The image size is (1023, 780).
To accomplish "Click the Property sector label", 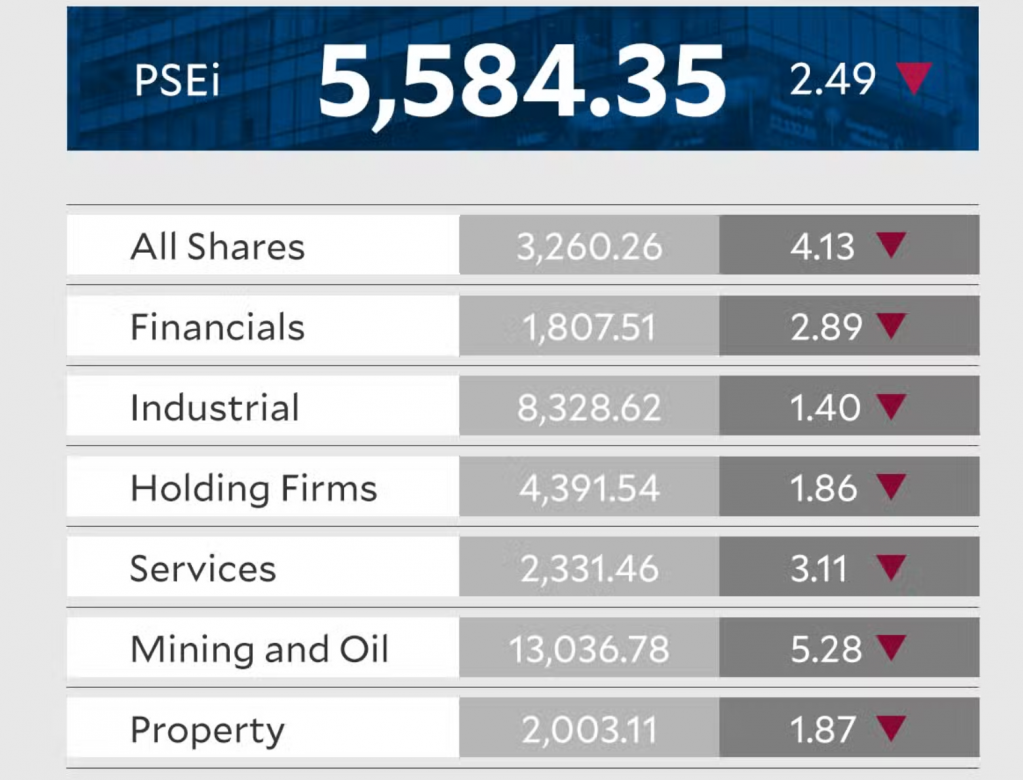I will (x=207, y=731).
